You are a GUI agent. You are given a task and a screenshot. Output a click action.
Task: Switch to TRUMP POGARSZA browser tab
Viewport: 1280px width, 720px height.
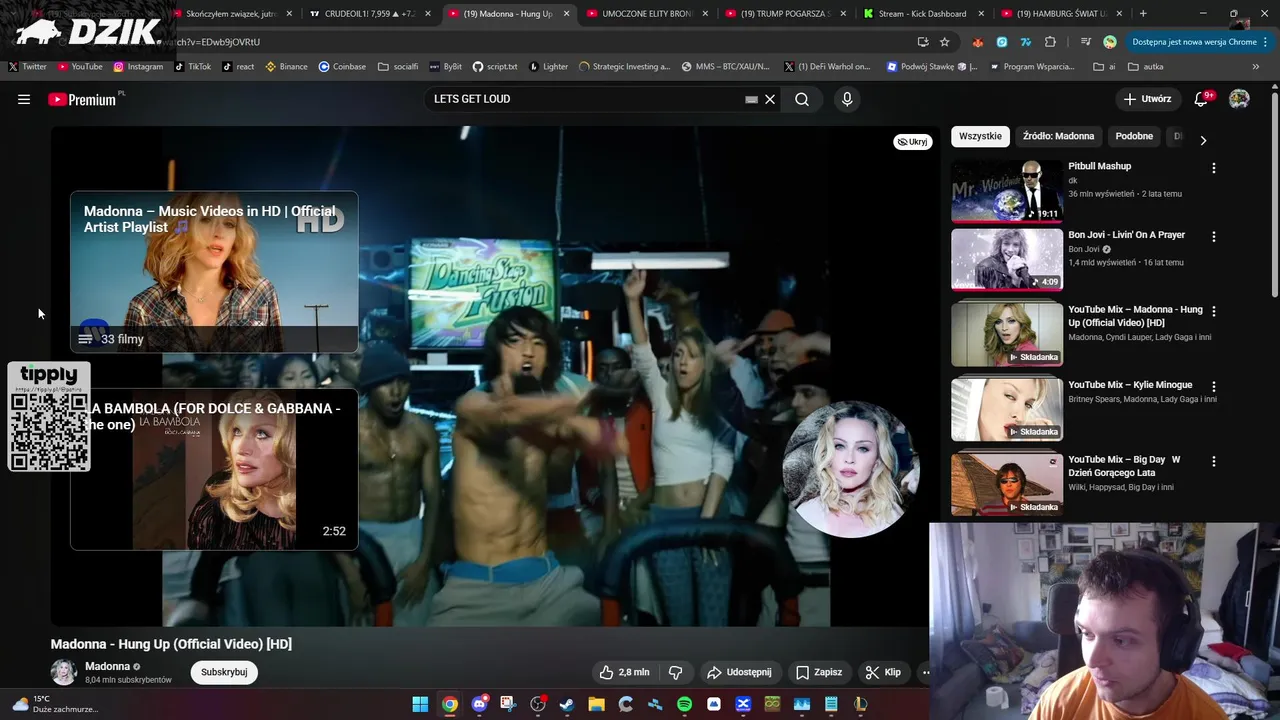[785, 14]
